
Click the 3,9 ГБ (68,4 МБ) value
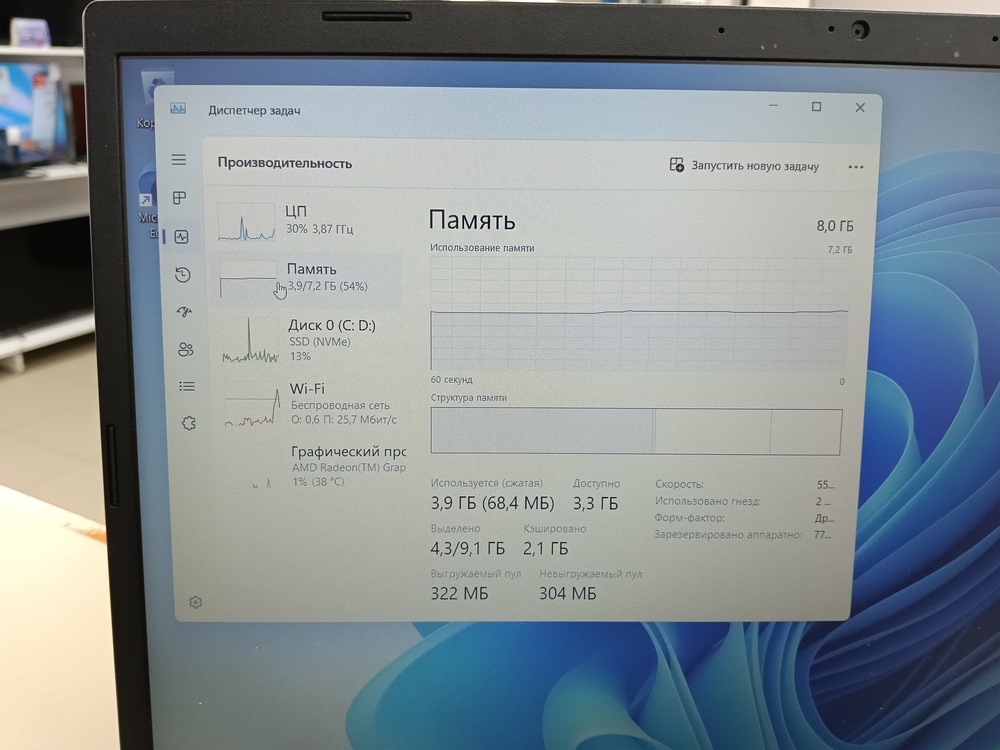pos(492,503)
